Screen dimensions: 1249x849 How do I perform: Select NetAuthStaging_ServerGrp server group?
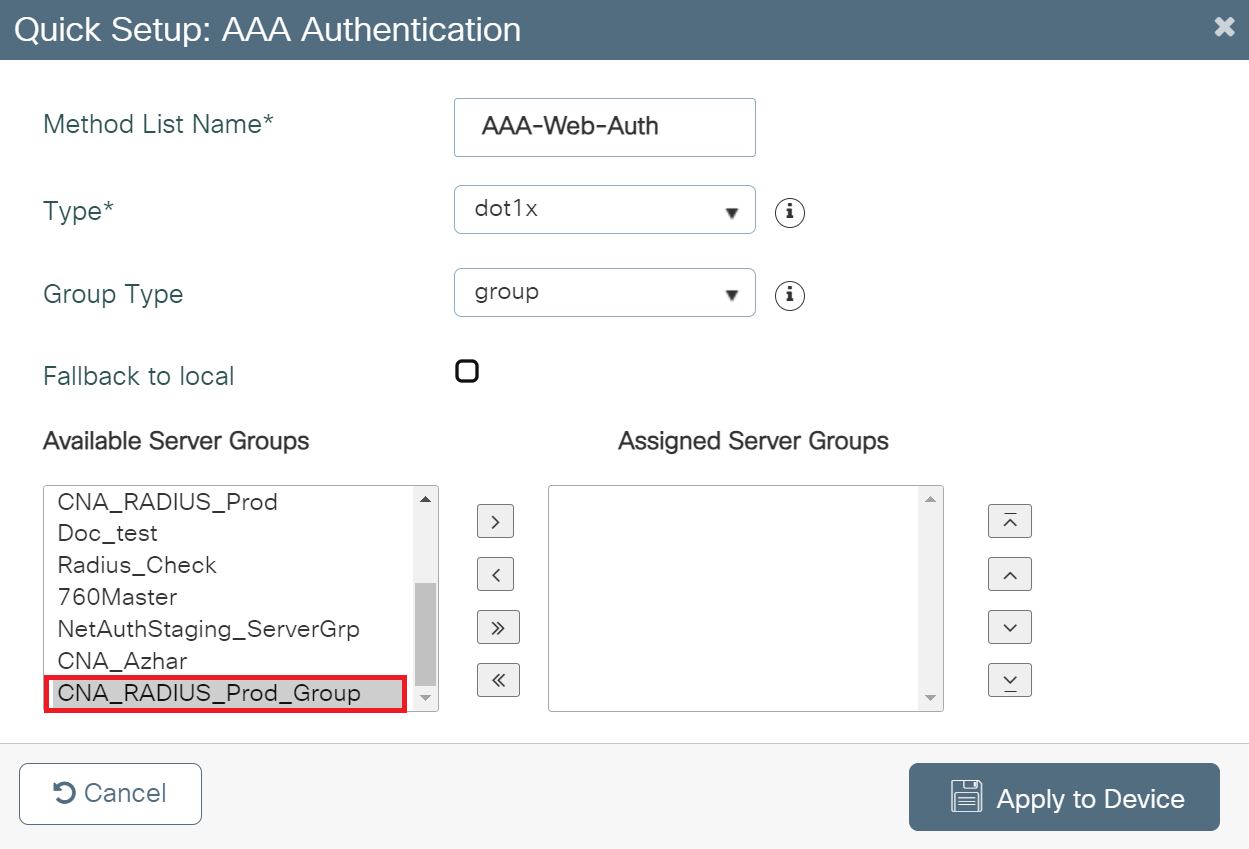coord(208,629)
